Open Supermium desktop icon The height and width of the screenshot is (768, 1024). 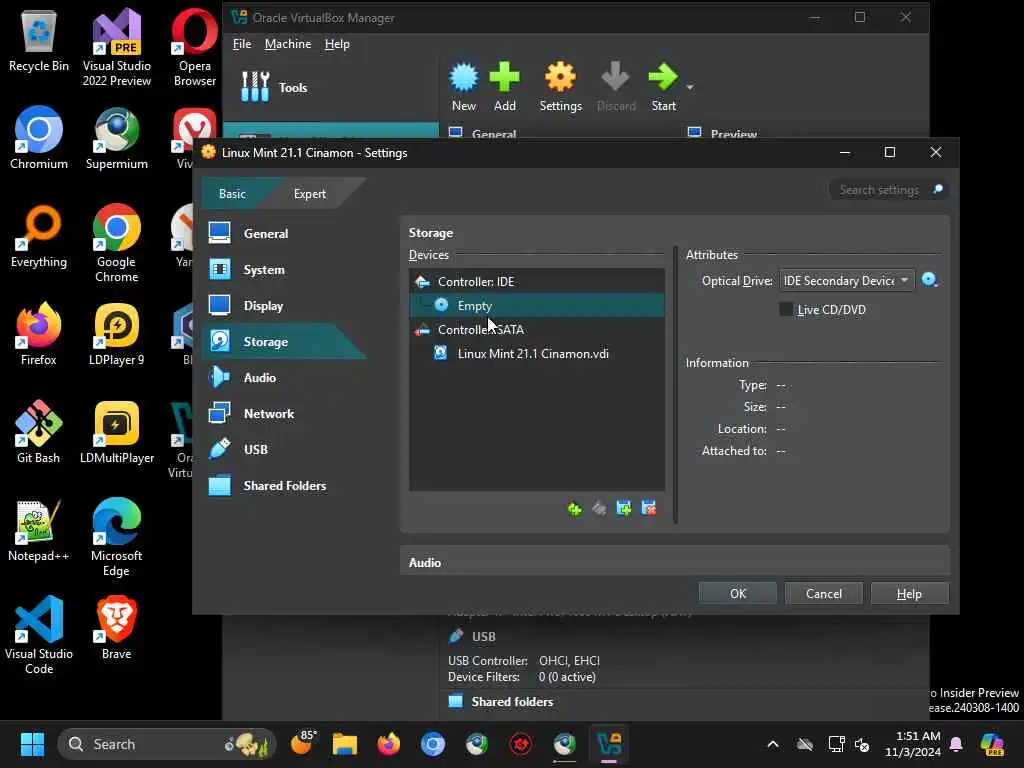[x=116, y=138]
